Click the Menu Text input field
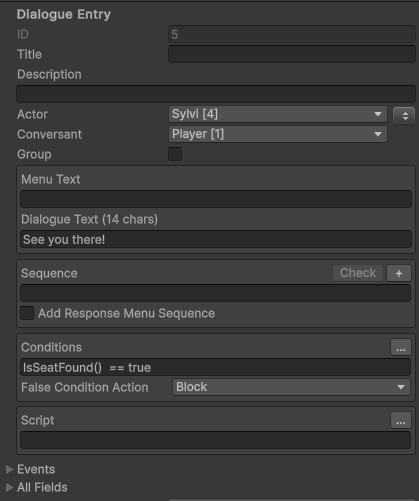This screenshot has height=501, width=419. pos(216,199)
